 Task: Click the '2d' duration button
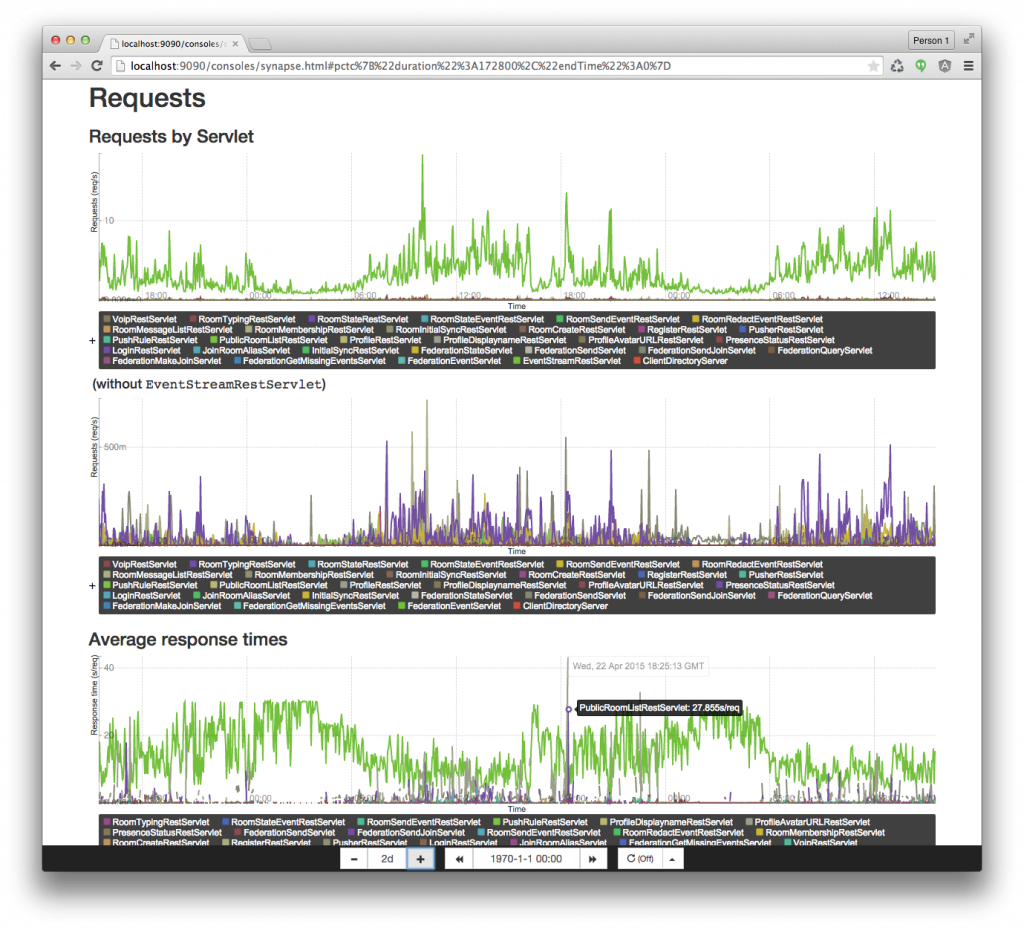point(387,858)
